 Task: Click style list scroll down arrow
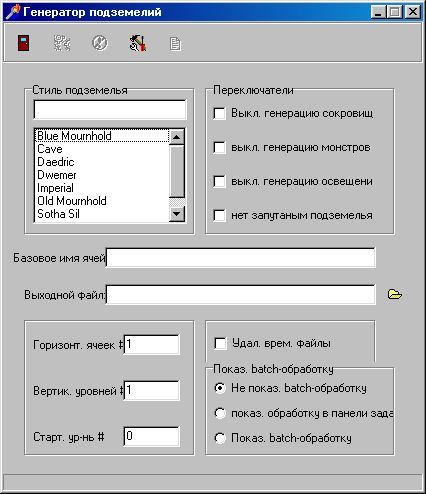click(x=177, y=214)
